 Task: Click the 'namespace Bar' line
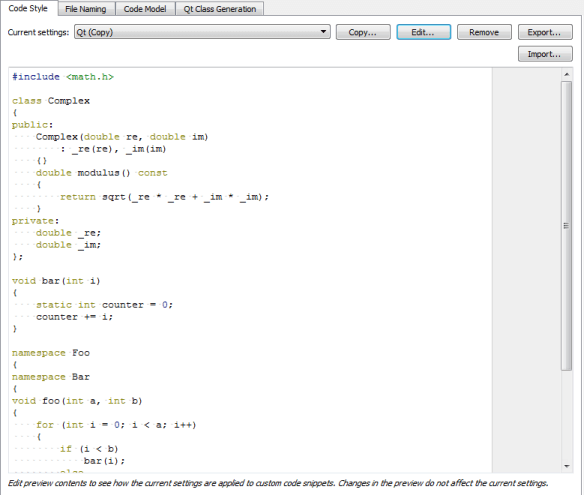(51, 377)
